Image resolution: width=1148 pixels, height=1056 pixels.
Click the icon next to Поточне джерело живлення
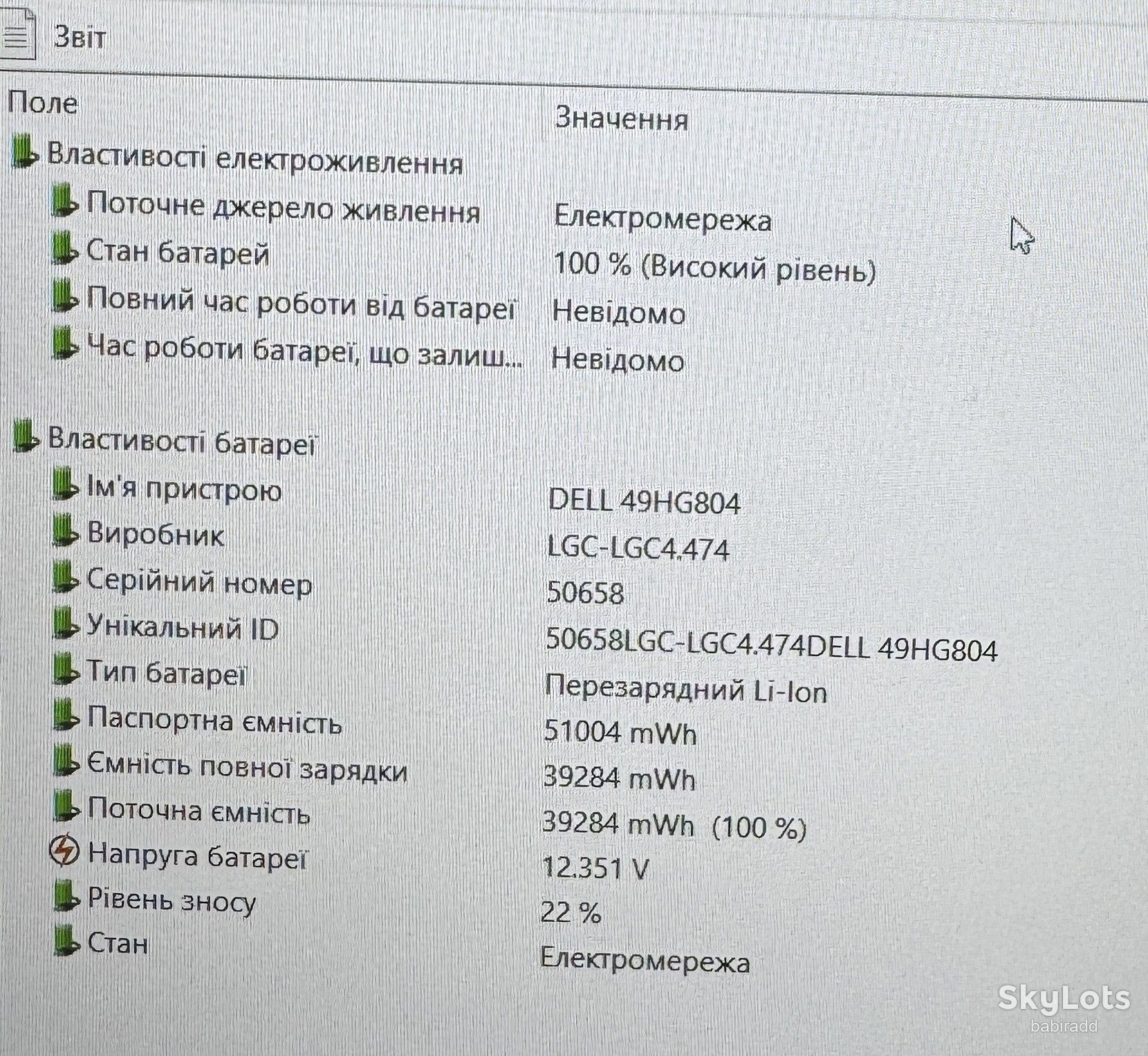point(64,200)
